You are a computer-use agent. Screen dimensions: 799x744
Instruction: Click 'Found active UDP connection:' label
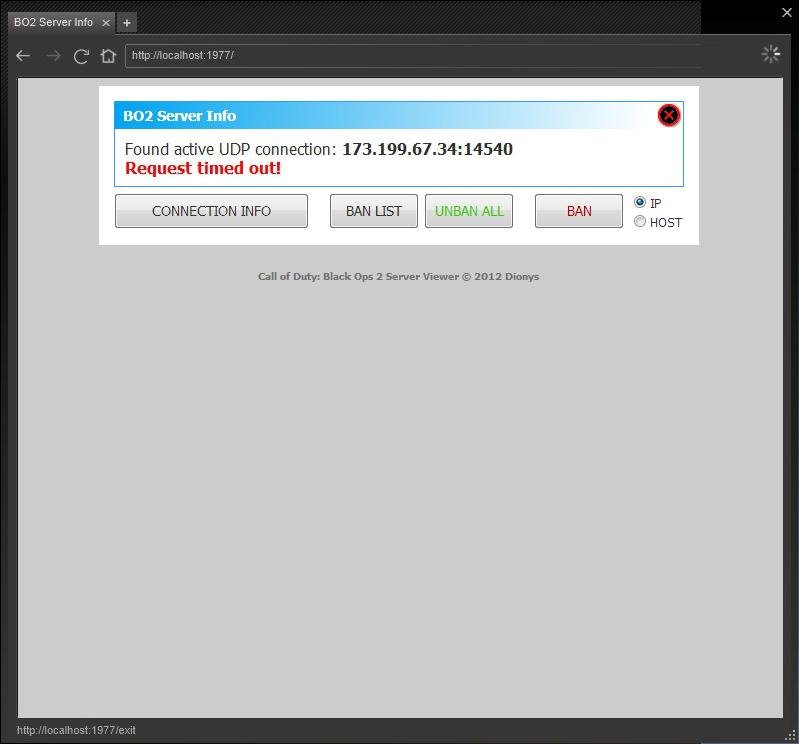[230, 149]
